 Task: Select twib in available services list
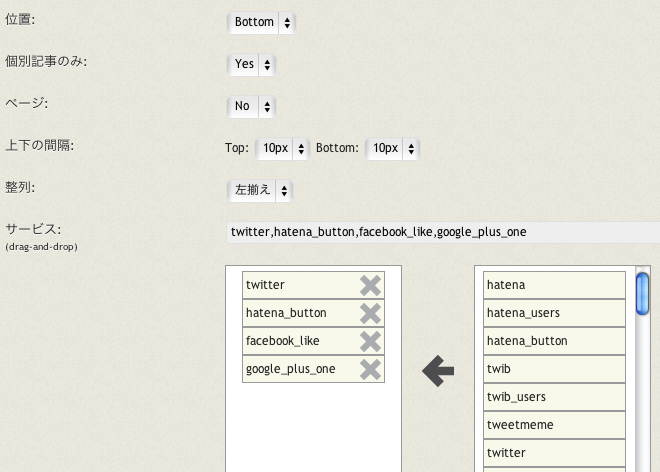pyautogui.click(x=554, y=369)
